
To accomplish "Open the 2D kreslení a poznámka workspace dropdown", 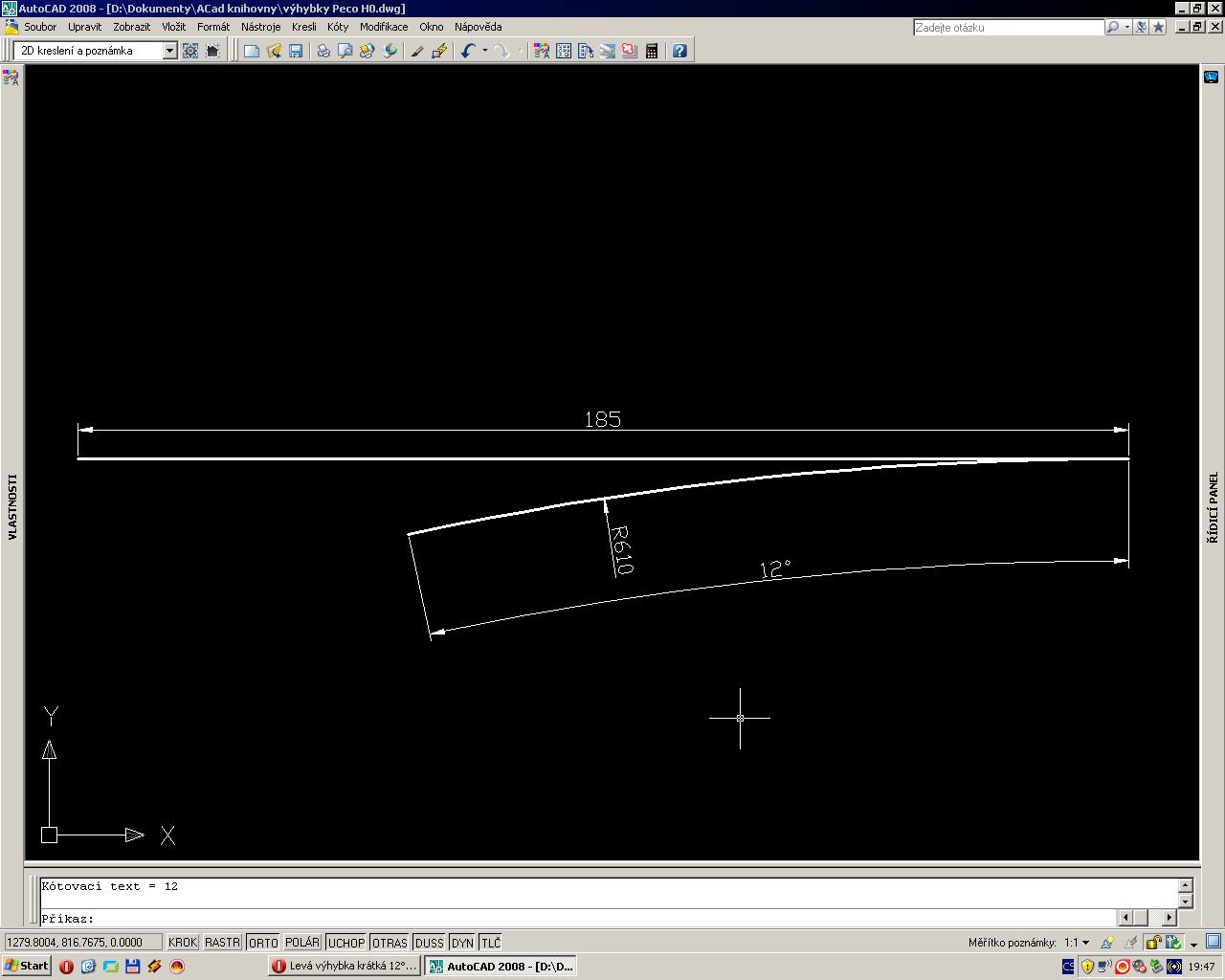I will [169, 51].
